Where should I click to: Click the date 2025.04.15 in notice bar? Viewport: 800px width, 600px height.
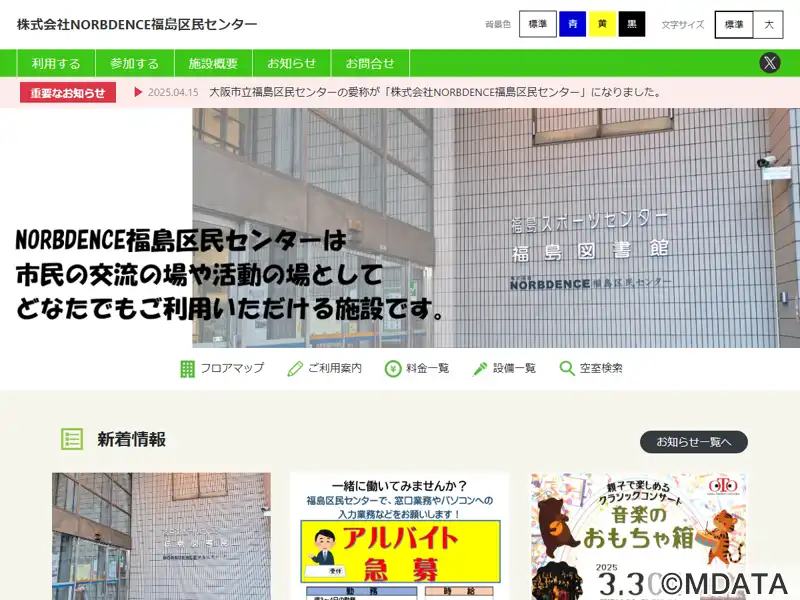click(173, 92)
